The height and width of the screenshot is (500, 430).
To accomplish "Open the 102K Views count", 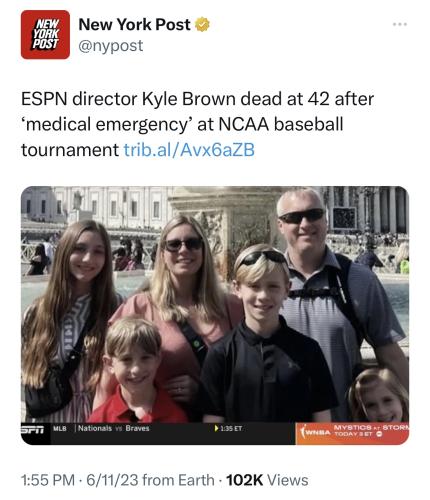I will coord(267,480).
